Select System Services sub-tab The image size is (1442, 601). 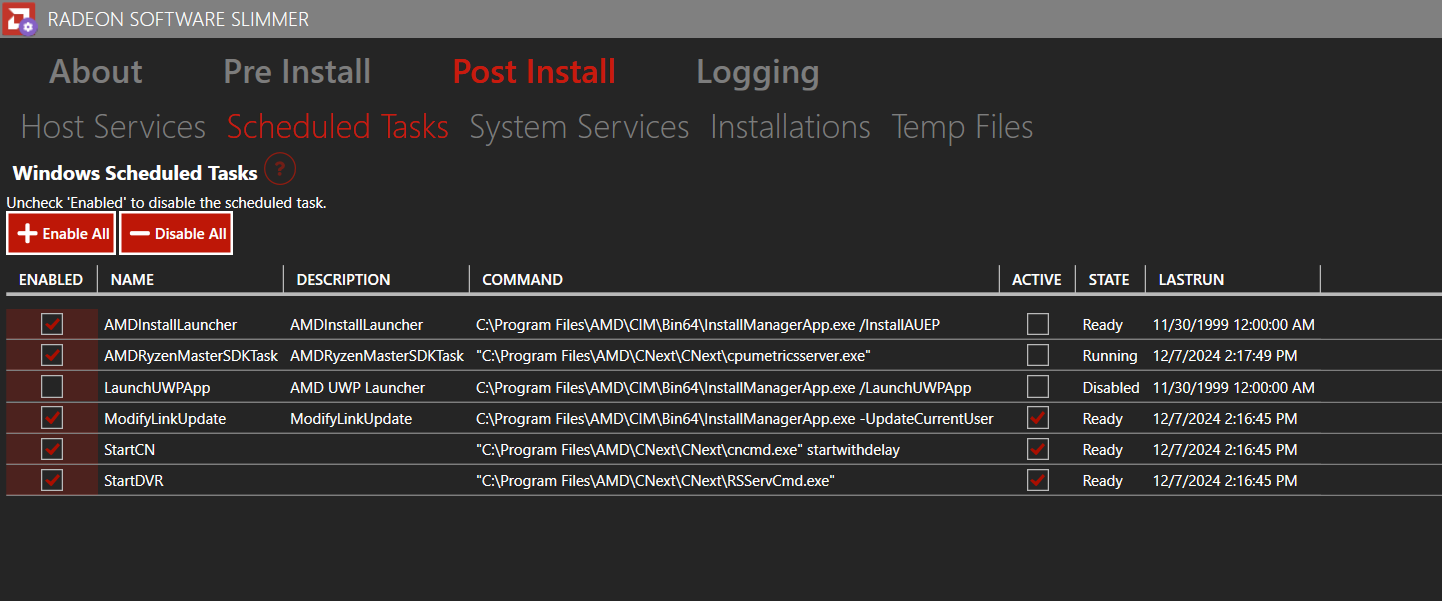579,127
